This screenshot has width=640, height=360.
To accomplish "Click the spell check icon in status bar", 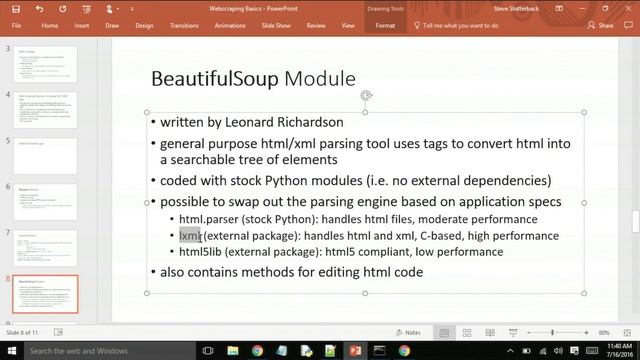I will click(x=58, y=332).
